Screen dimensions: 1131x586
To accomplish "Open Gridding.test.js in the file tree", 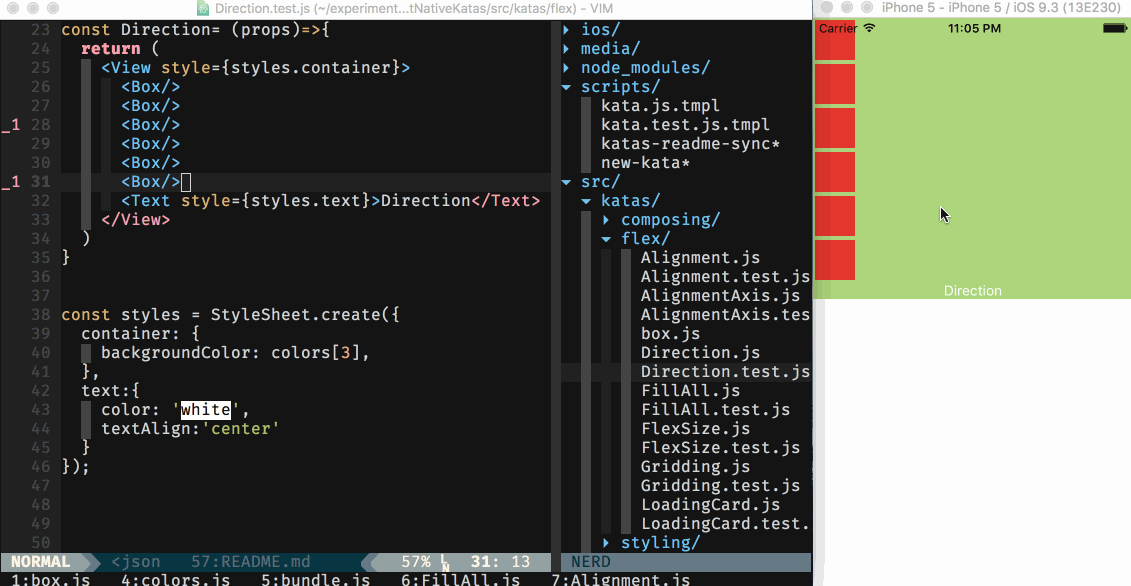I will pyautogui.click(x=720, y=486).
